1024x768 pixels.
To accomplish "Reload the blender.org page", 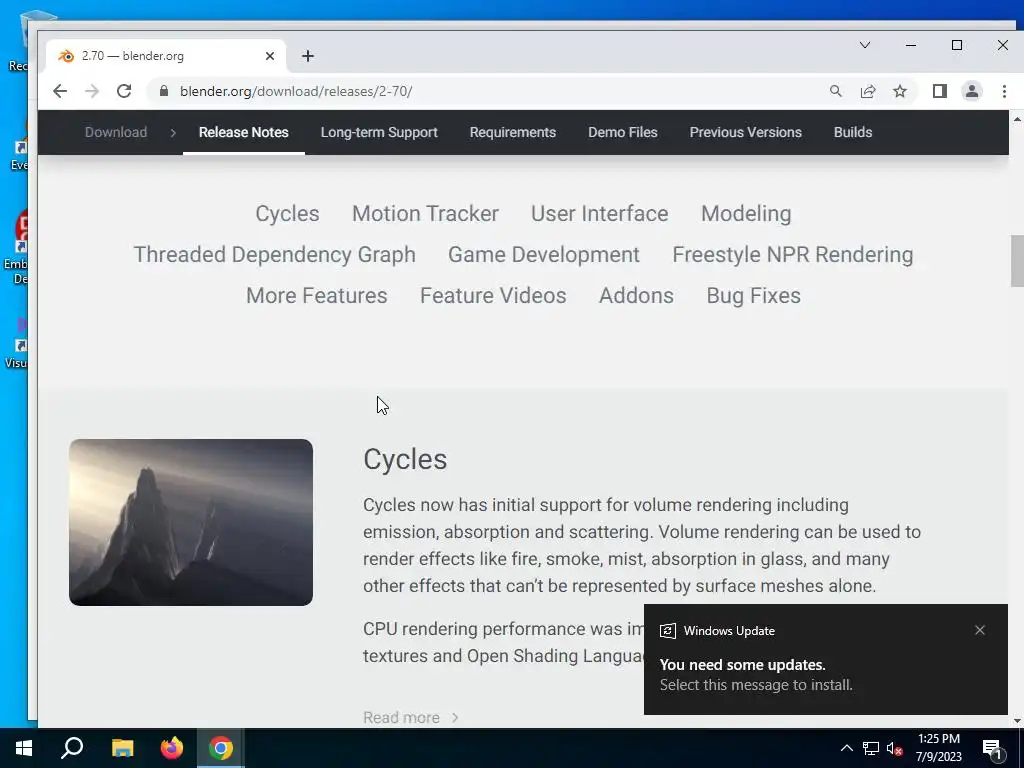I will coord(124,91).
